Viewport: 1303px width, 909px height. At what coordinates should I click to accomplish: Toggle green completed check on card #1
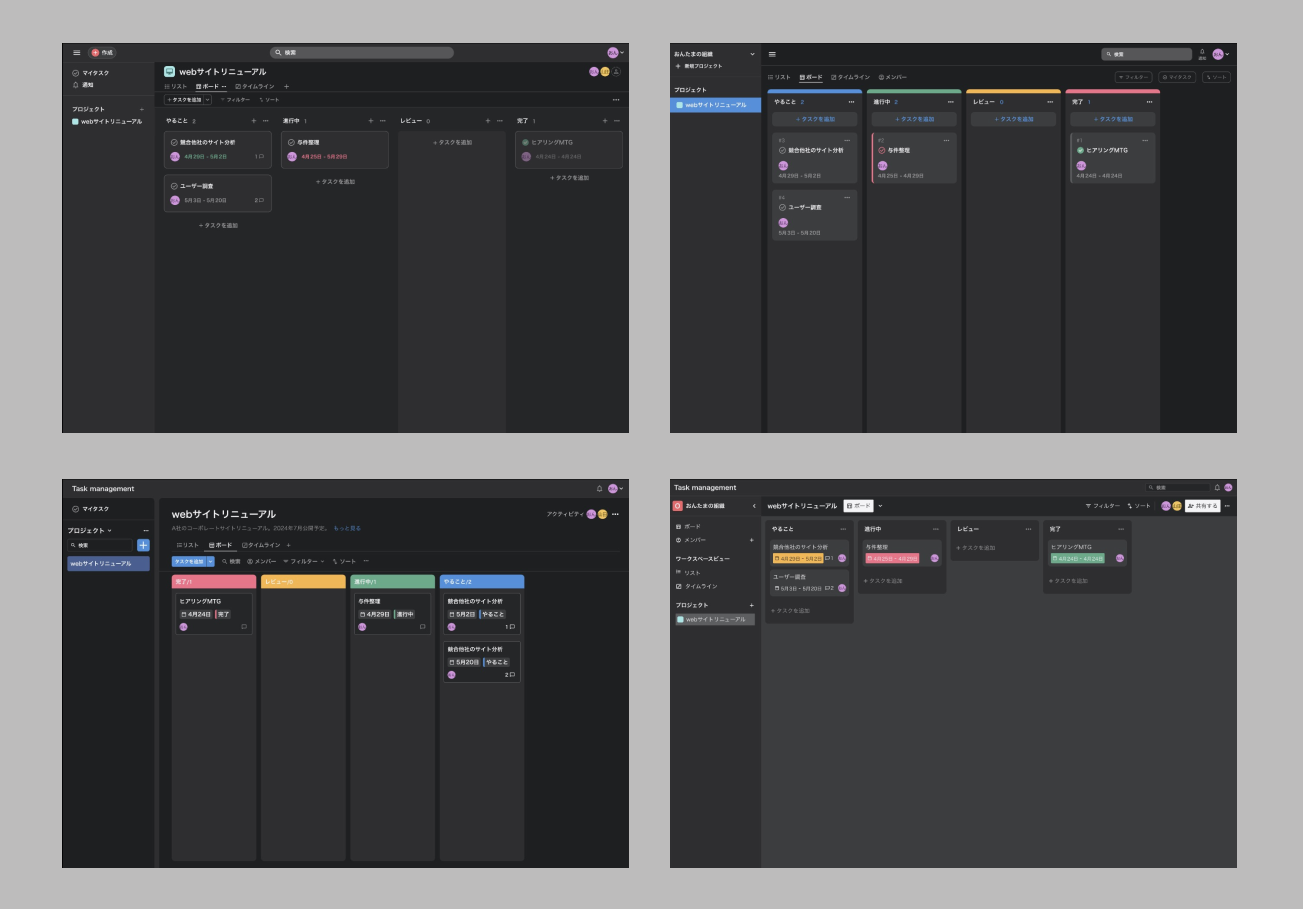(1081, 150)
